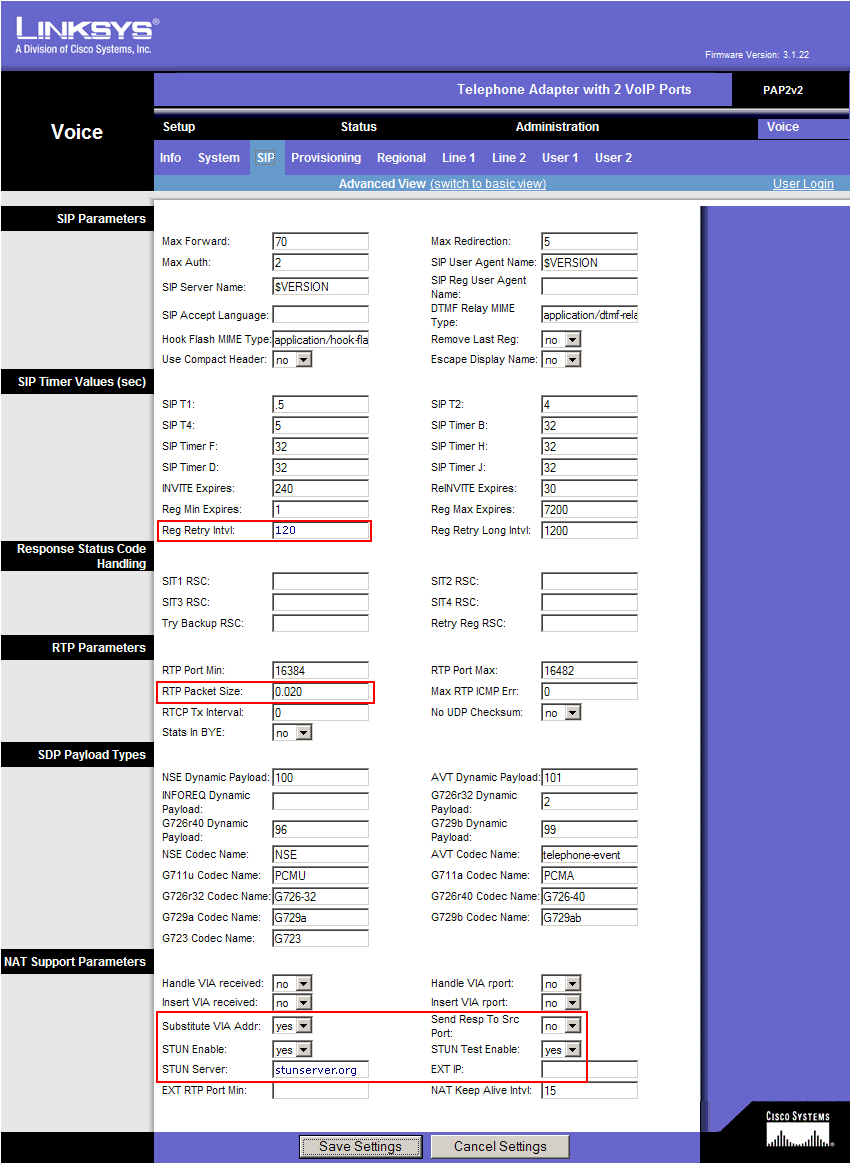This screenshot has height=1164, width=851.
Task: Click the SIP Accept Language field
Action: [321, 315]
